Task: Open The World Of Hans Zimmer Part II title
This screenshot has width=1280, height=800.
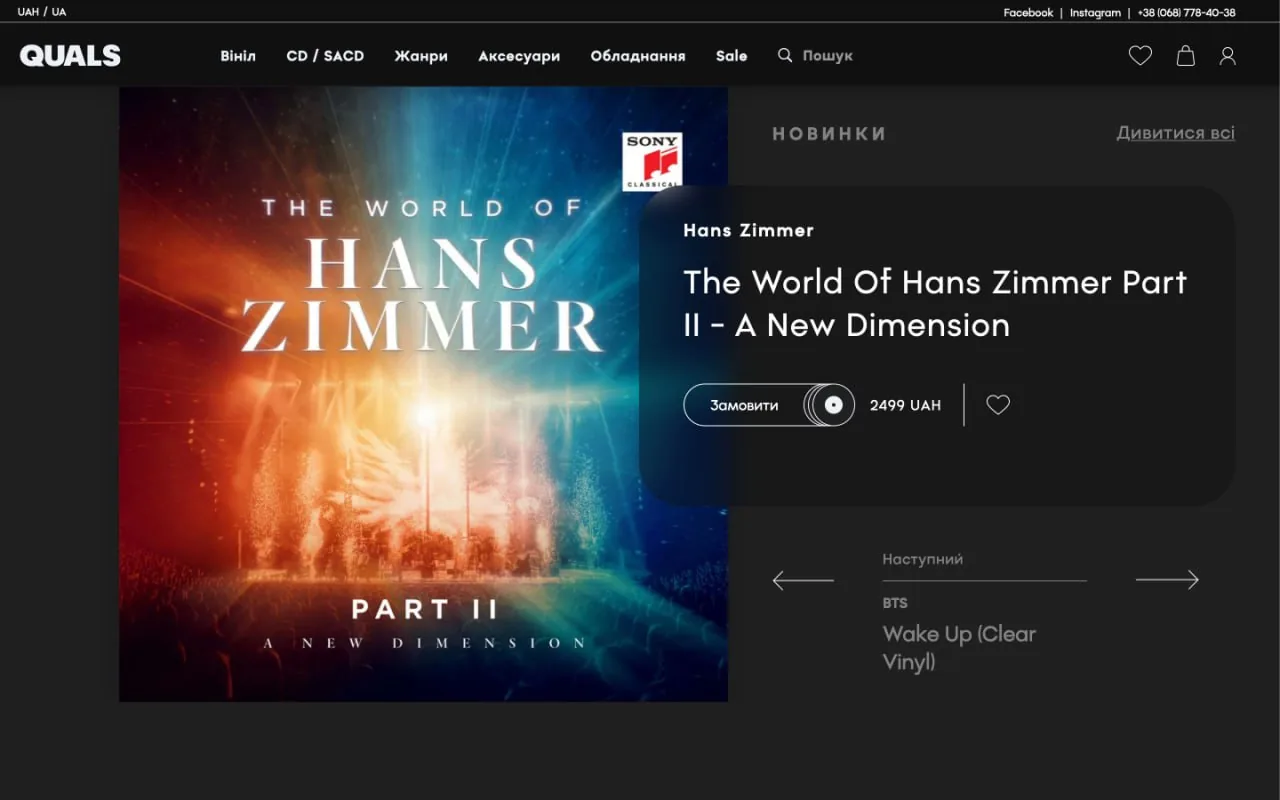Action: [x=935, y=303]
